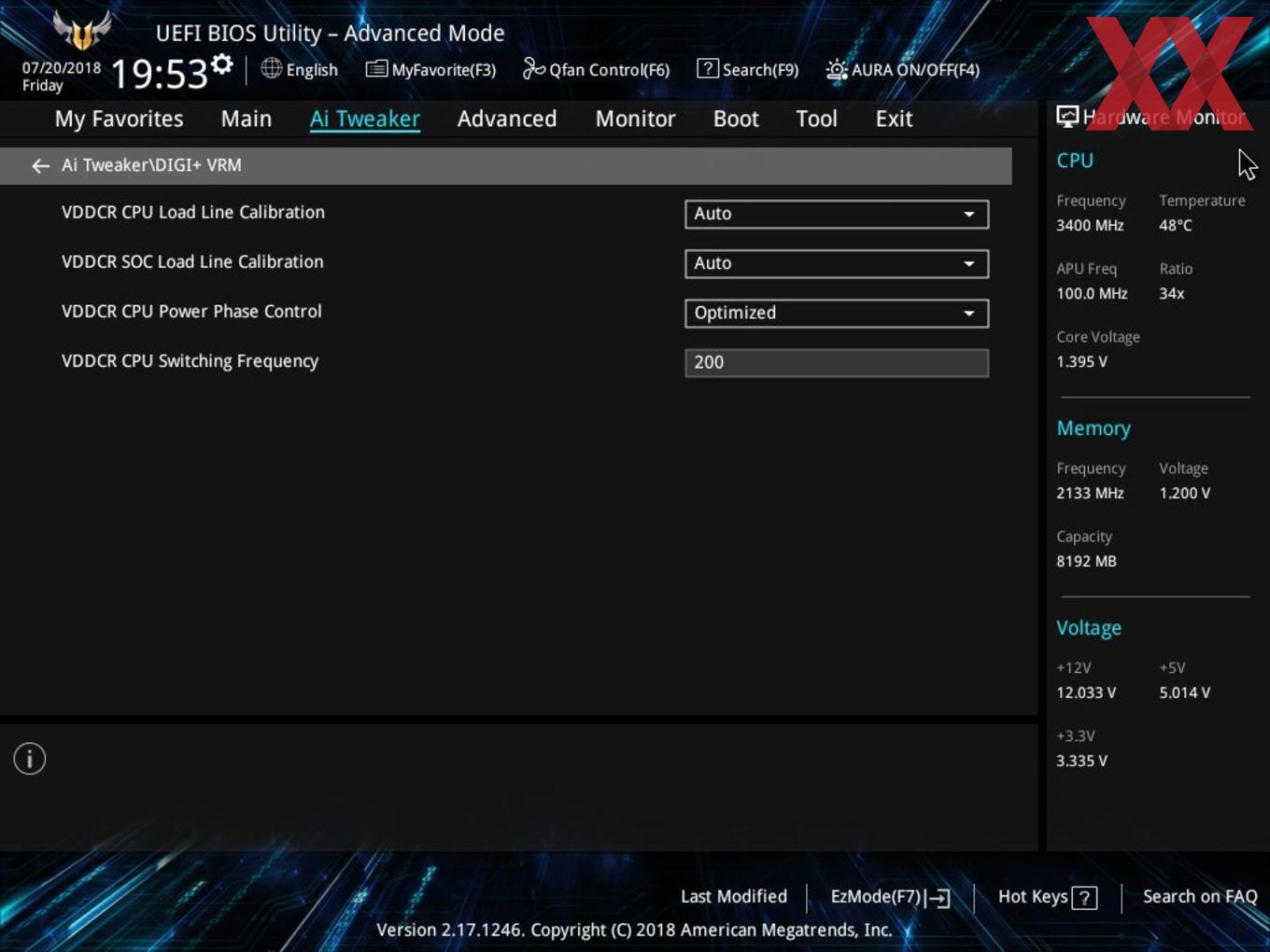Click the Search question mark icon
The height and width of the screenshot is (952, 1270).
point(708,68)
